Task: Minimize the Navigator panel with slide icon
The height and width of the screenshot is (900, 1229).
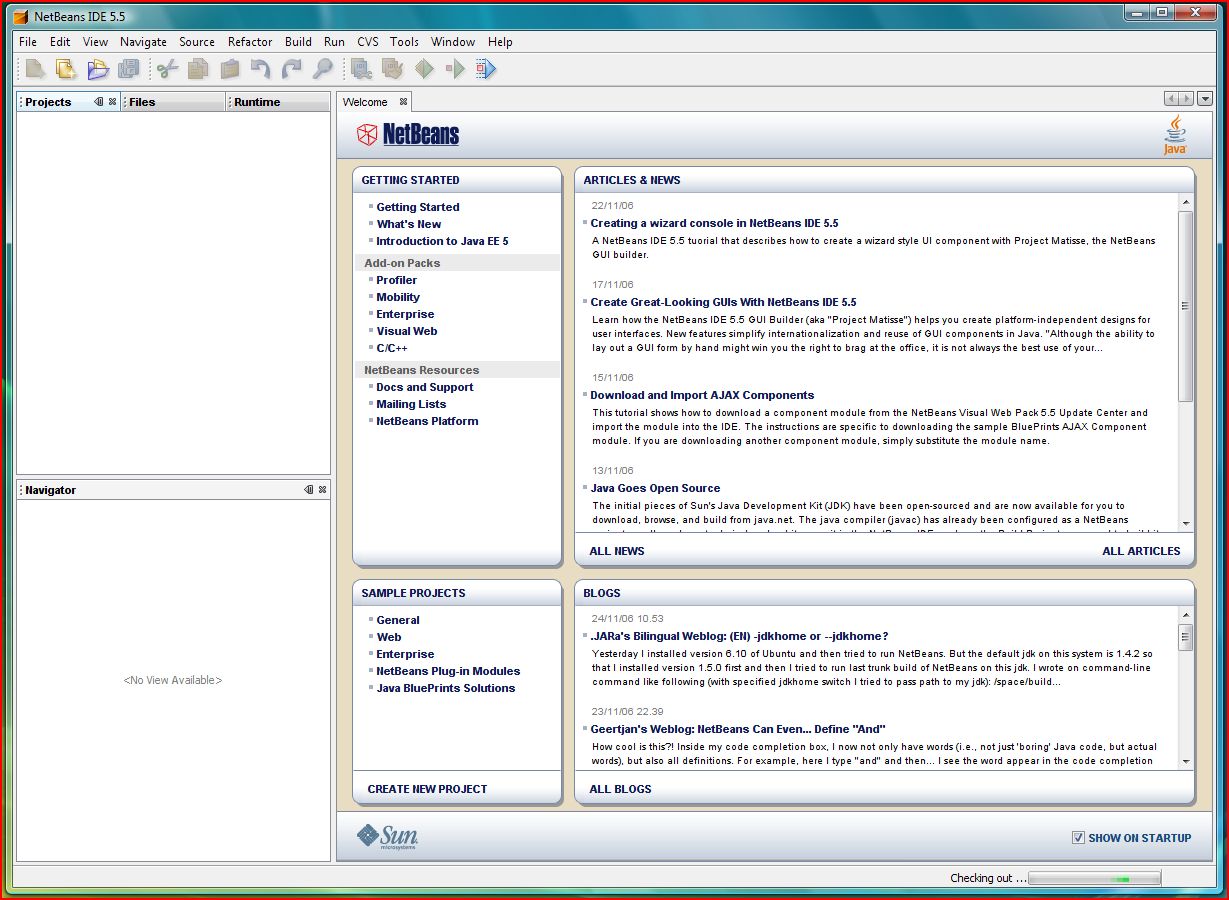Action: coord(308,490)
